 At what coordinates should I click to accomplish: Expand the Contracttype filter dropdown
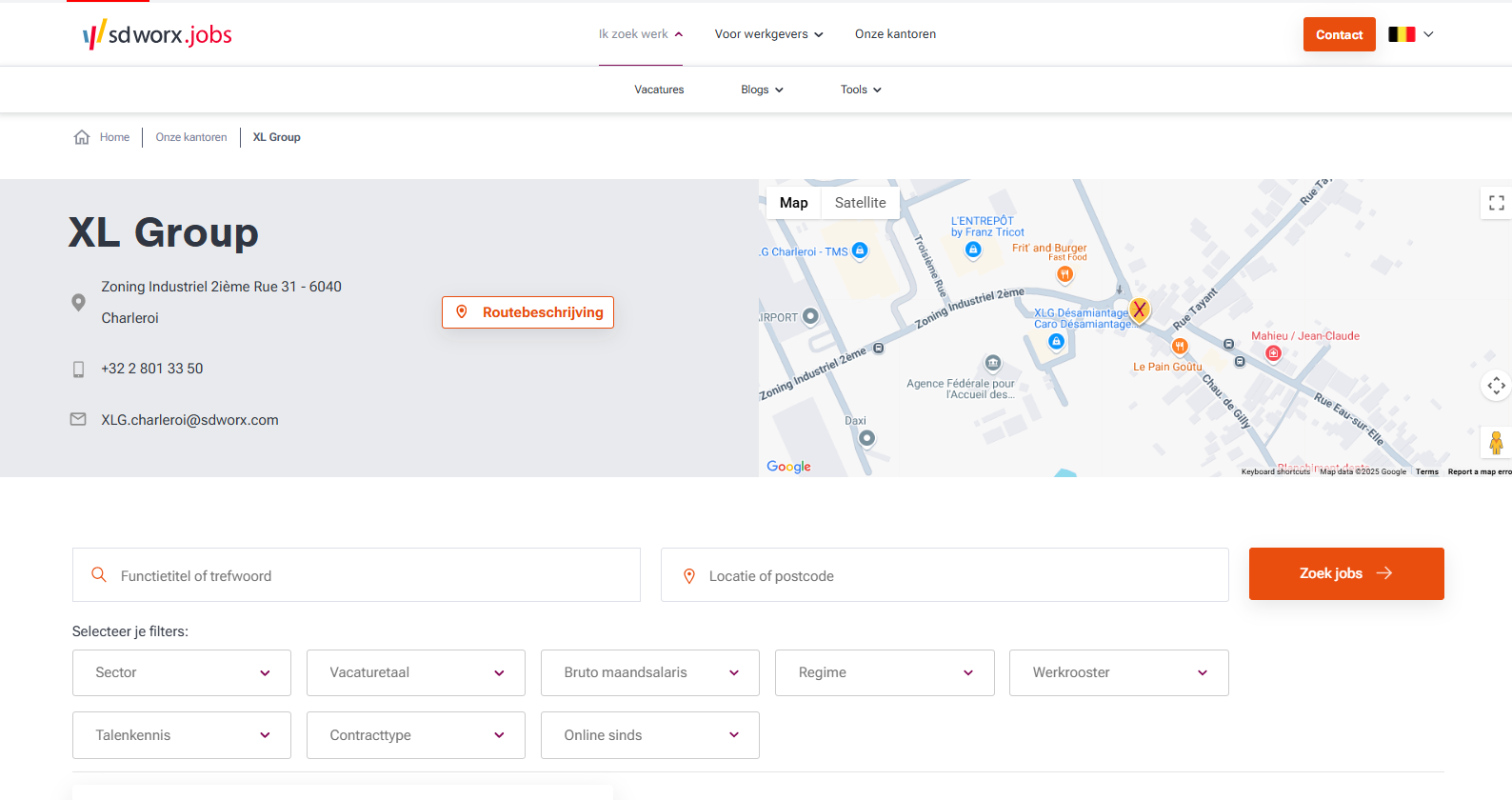[416, 735]
